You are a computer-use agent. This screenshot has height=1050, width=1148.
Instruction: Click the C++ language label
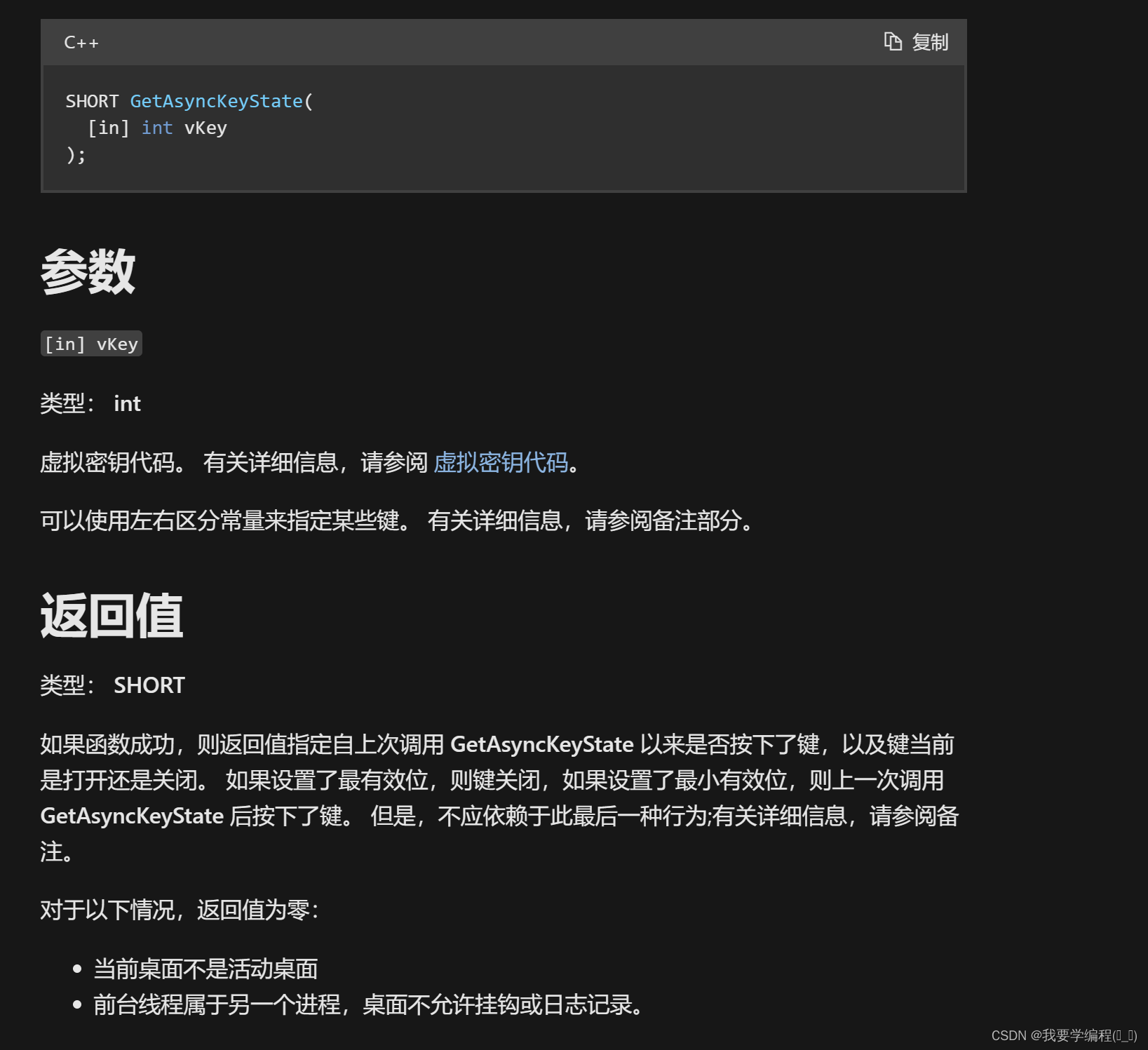pyautogui.click(x=81, y=43)
